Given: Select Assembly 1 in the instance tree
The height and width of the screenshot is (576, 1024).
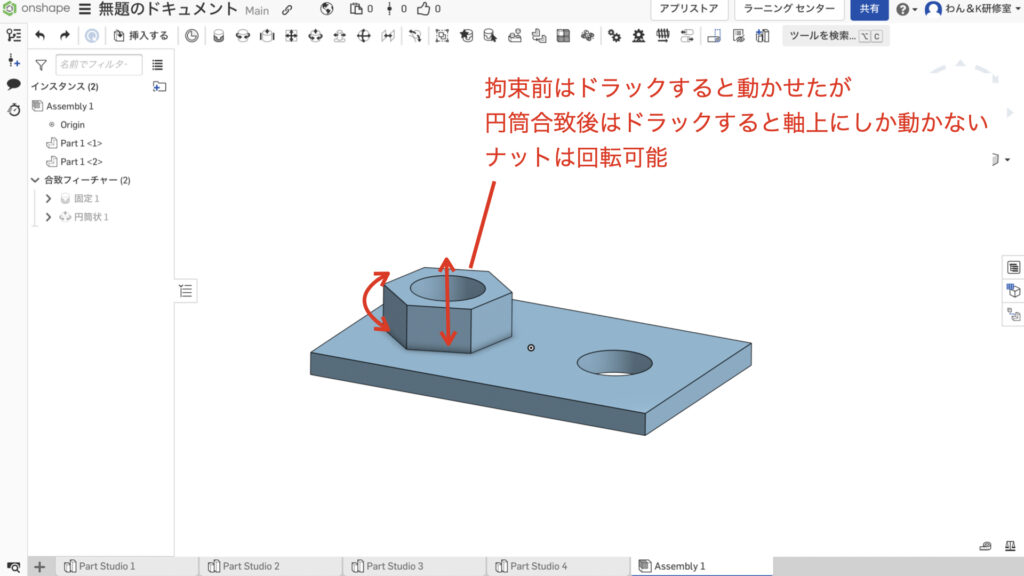Looking at the screenshot, I should pyautogui.click(x=70, y=106).
